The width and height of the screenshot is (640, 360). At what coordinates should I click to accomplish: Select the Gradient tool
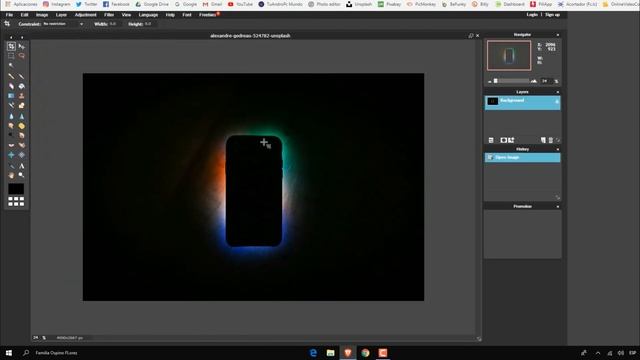(x=11, y=96)
